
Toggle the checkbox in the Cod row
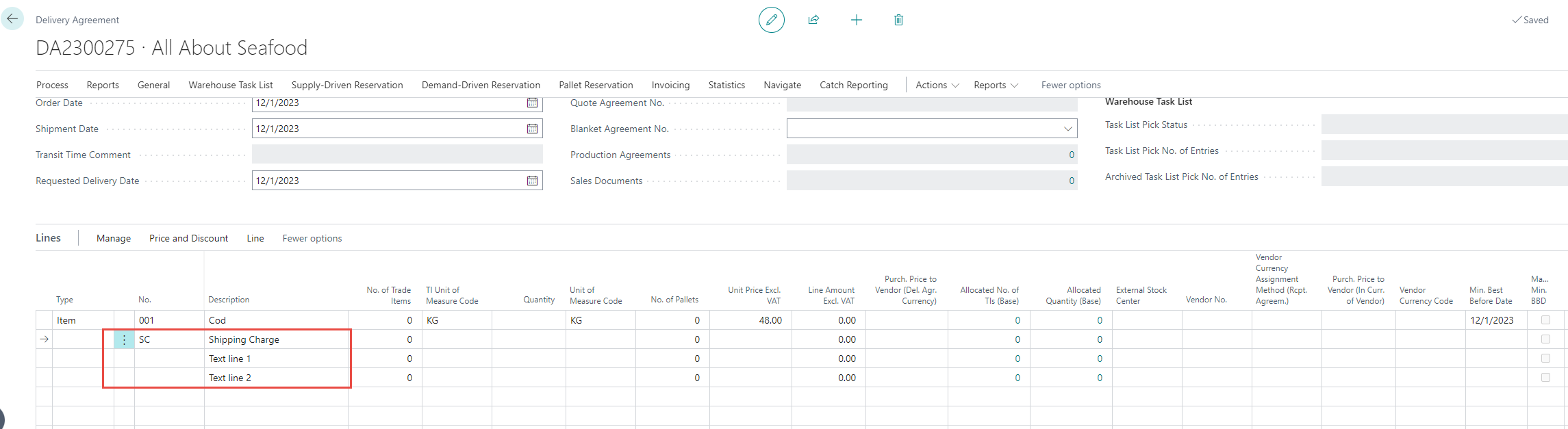[1545, 320]
